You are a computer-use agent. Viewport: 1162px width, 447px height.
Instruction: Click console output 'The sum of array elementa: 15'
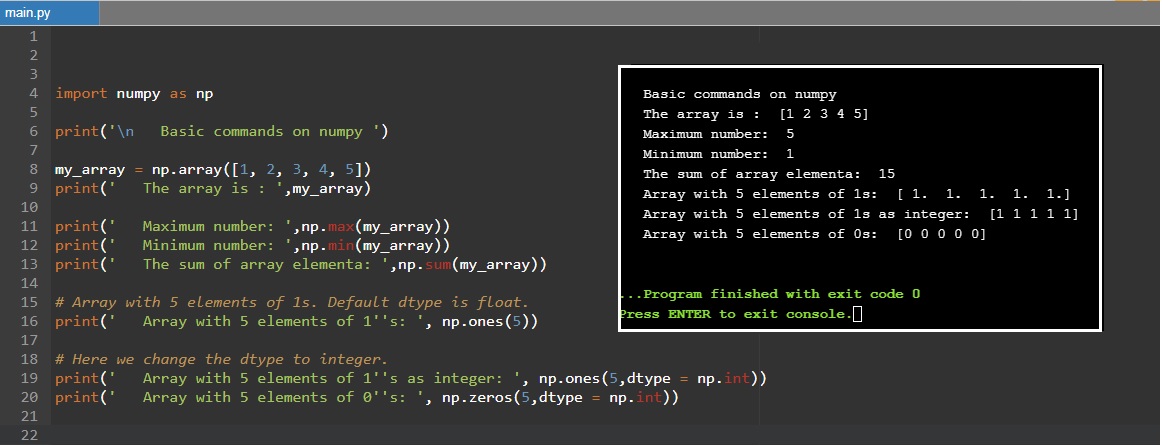[x=768, y=174]
